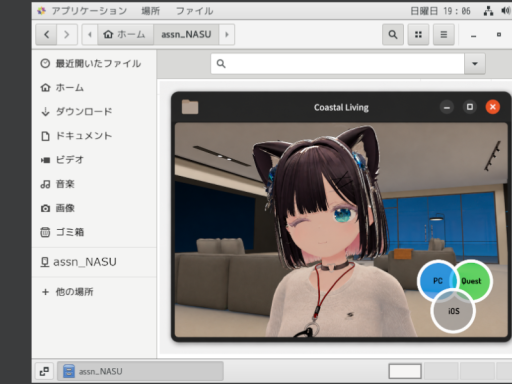Select assn_NASU drive in the sidebar
Screen dimensions: 512x384
click(x=94, y=262)
